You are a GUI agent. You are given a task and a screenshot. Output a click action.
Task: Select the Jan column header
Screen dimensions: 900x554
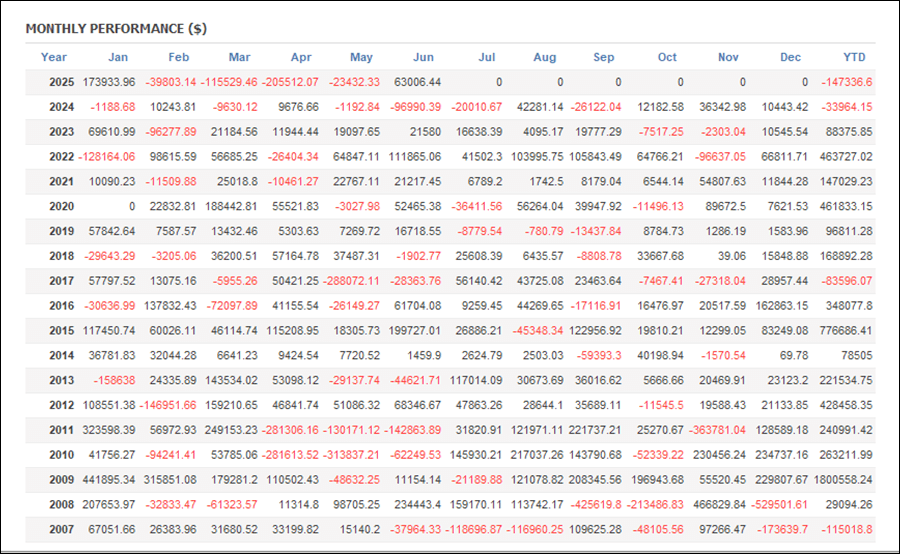pyautogui.click(x=118, y=57)
